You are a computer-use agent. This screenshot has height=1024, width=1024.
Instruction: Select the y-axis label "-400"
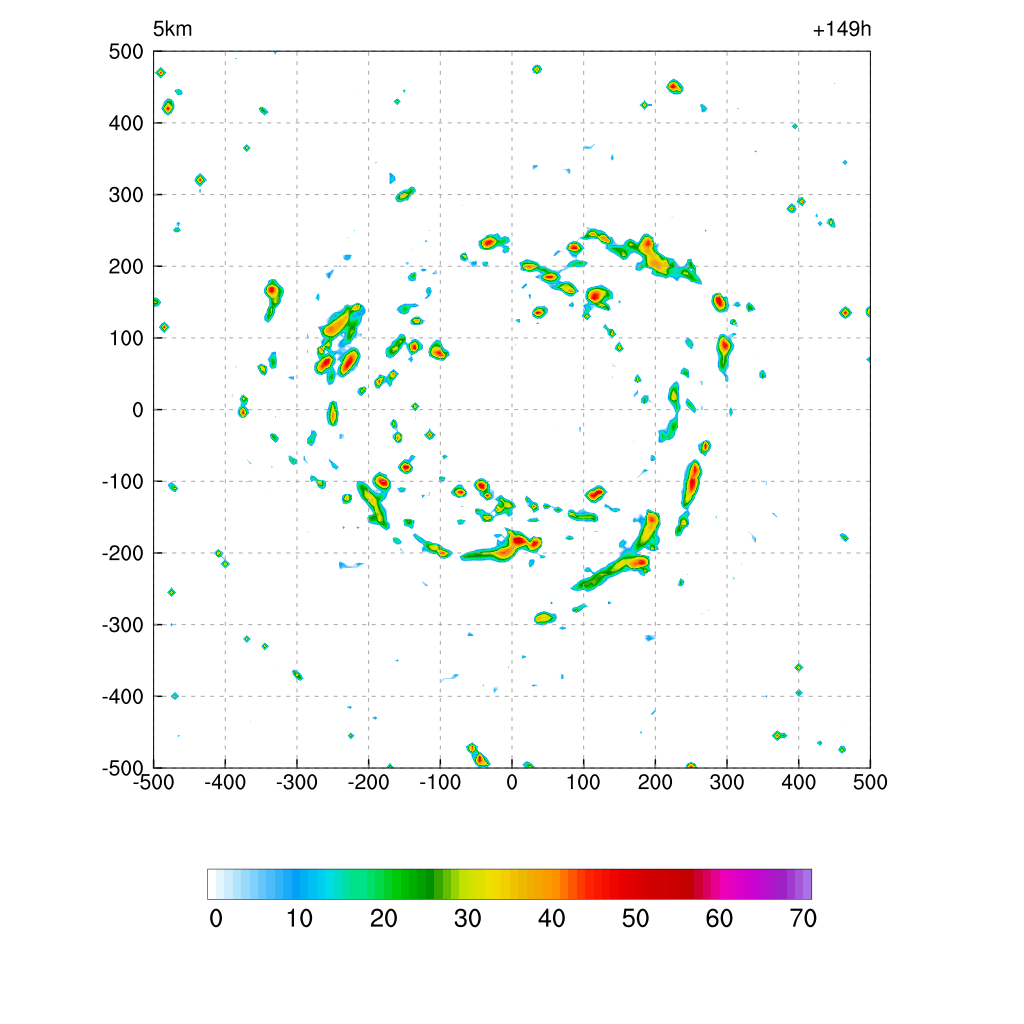[x=123, y=697]
